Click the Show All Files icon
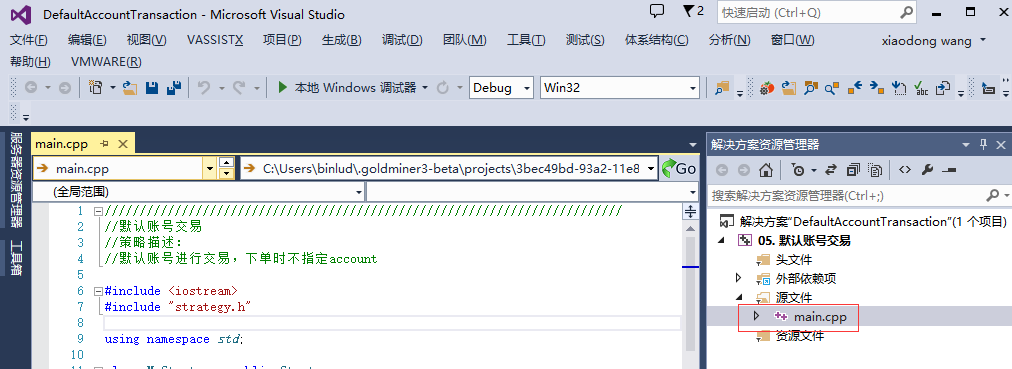1012x369 pixels. coord(875,170)
